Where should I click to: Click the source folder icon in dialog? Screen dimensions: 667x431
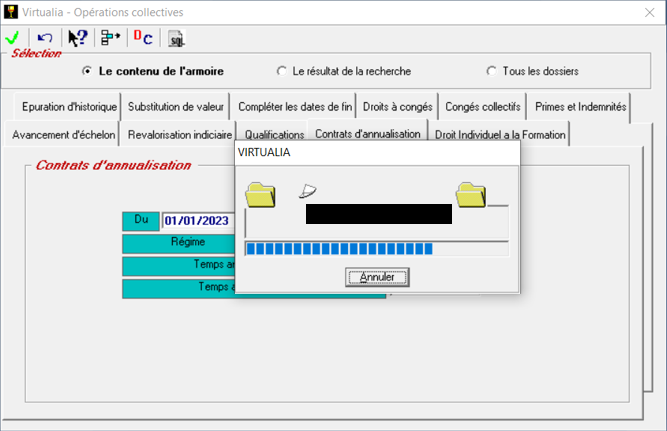[x=261, y=194]
